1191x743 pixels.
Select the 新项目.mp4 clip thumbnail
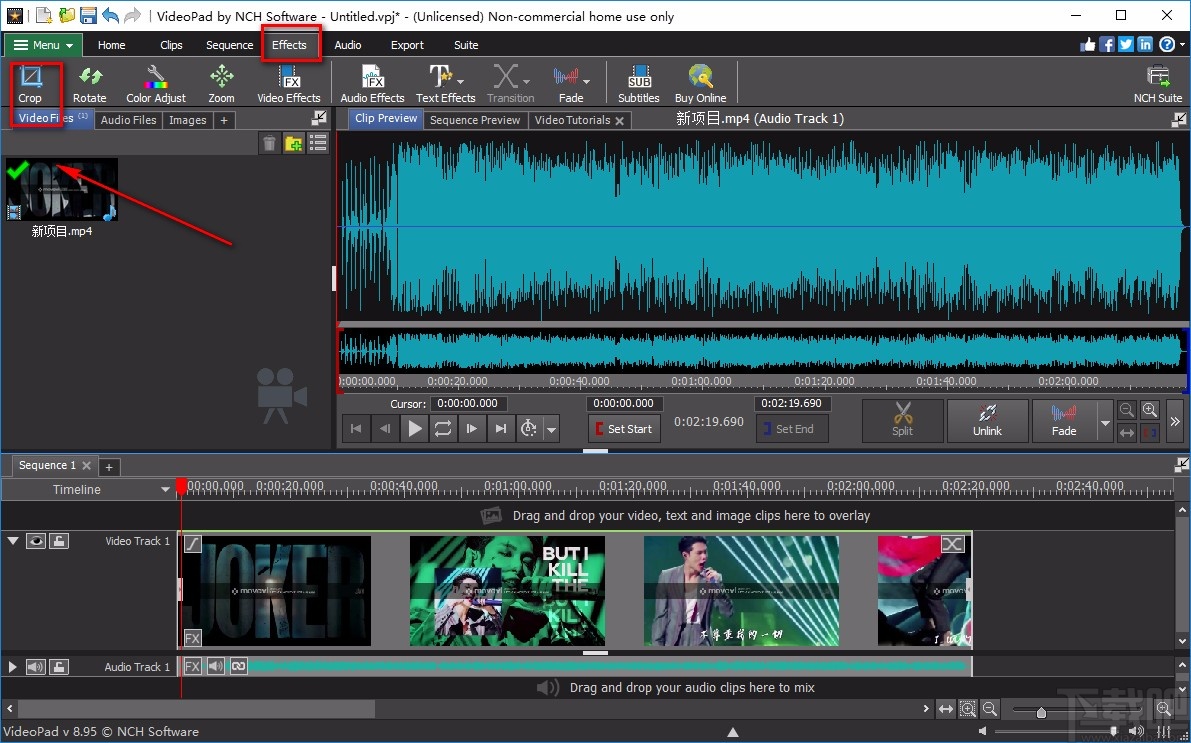tap(62, 190)
